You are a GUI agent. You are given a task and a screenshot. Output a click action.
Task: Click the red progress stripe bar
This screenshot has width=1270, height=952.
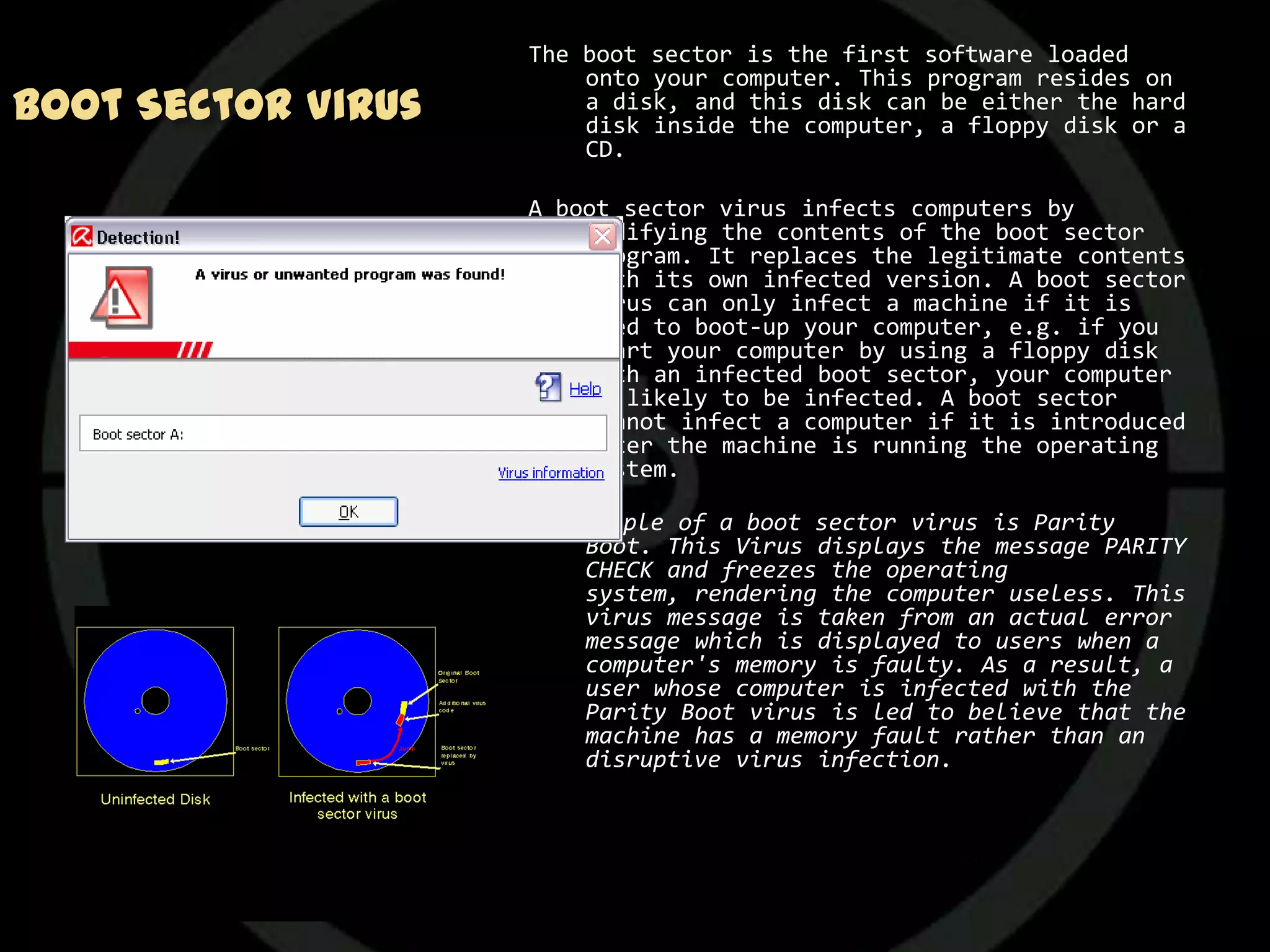141,350
